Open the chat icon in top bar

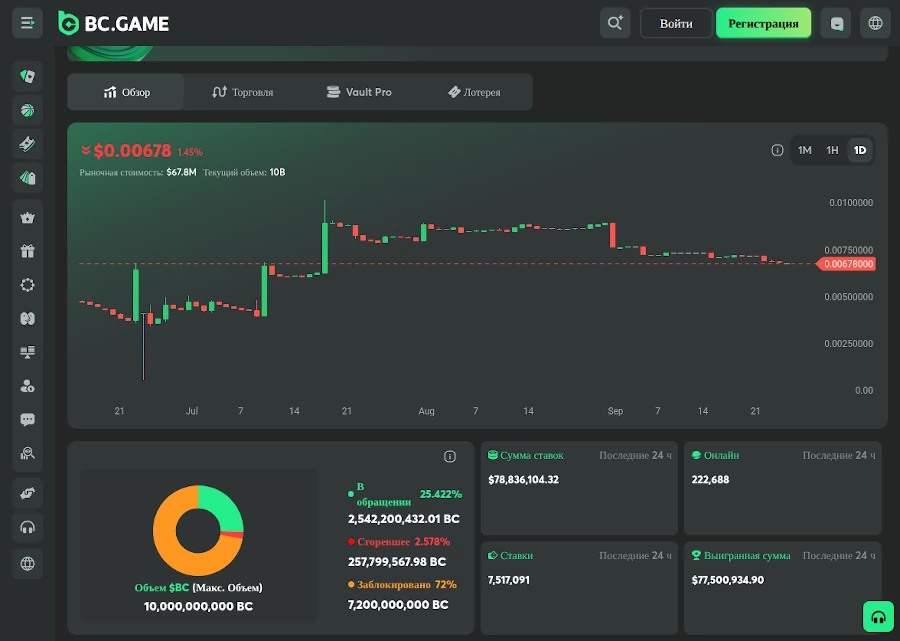(x=836, y=23)
